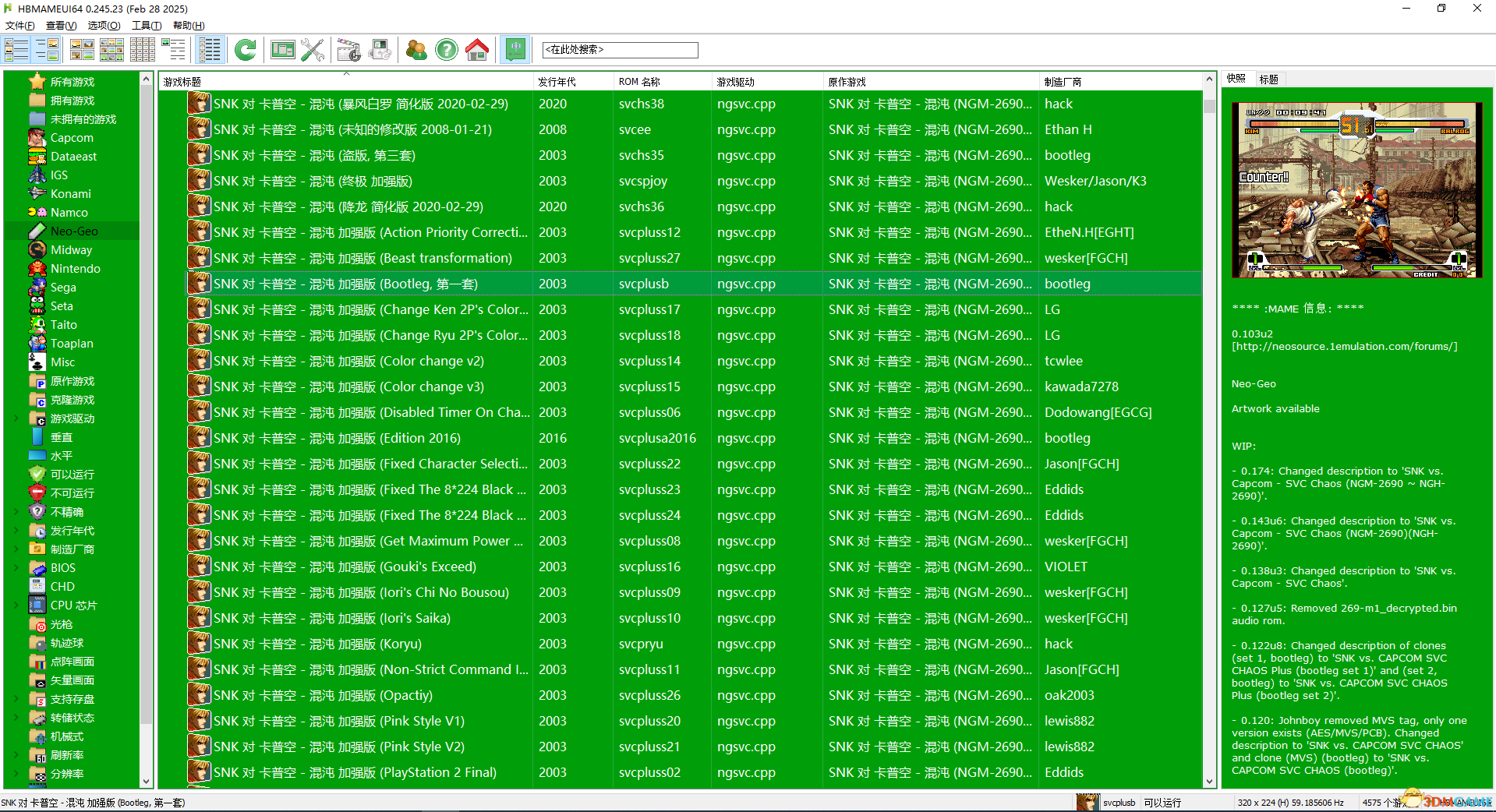Expand the 游戏驱动 tree node
The width and height of the screenshot is (1496, 812).
(16, 418)
